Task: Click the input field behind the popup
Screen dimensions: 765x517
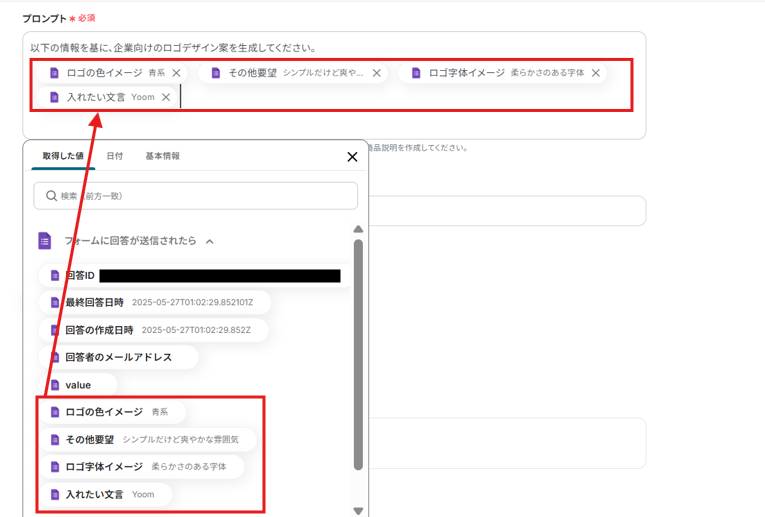Action: (x=507, y=211)
